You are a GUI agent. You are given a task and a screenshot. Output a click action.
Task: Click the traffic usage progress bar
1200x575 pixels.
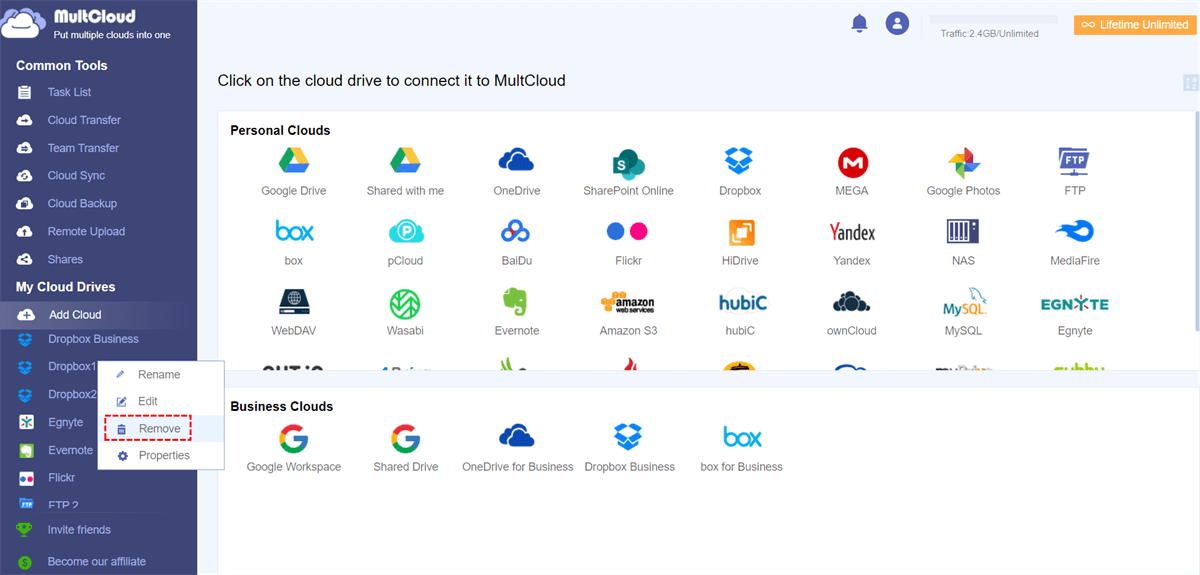(993, 20)
